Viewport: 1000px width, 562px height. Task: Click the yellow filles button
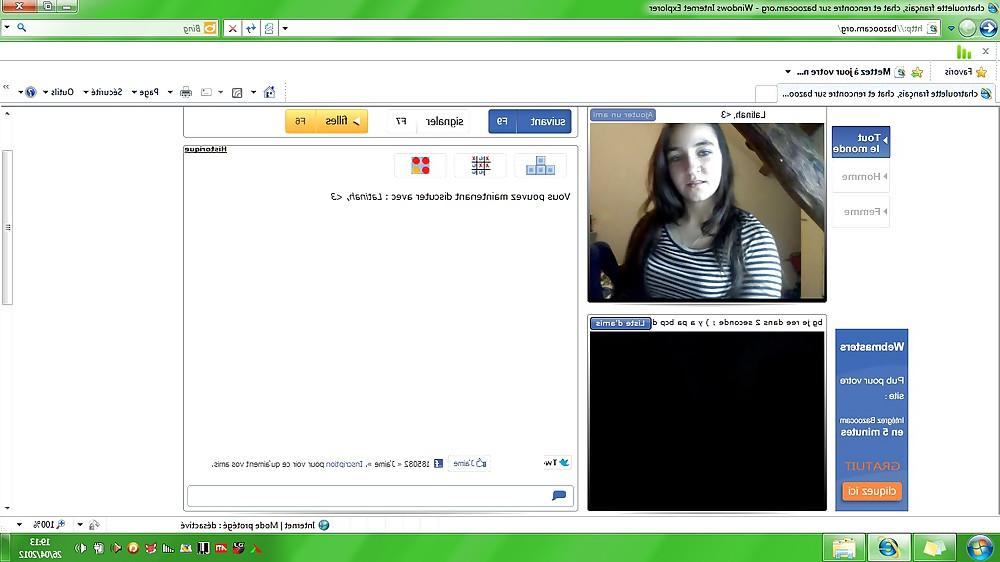[327, 121]
